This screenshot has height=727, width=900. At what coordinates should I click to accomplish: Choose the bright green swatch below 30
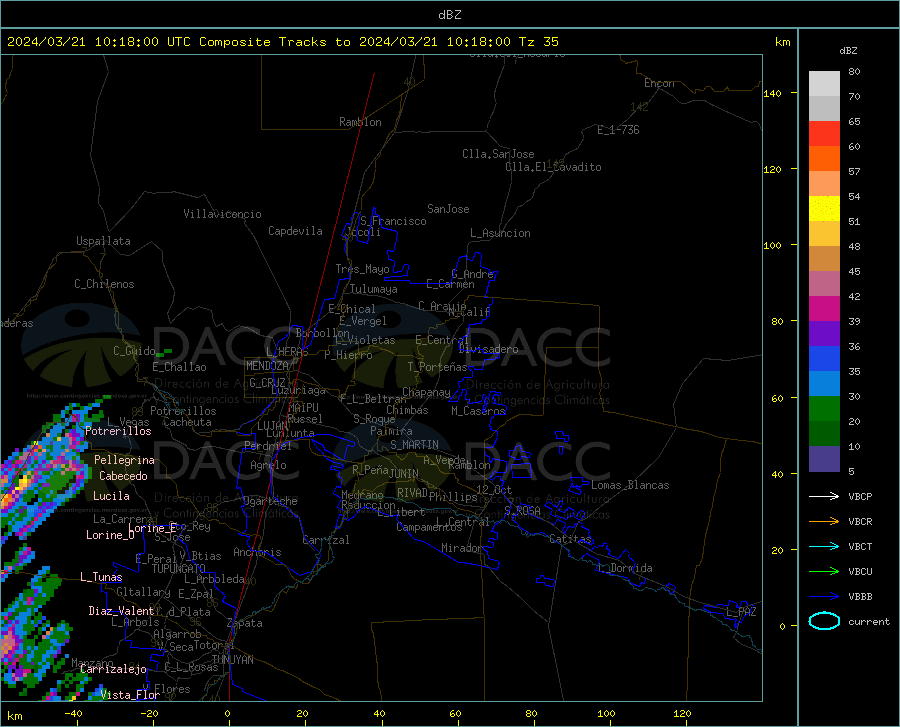click(824, 409)
